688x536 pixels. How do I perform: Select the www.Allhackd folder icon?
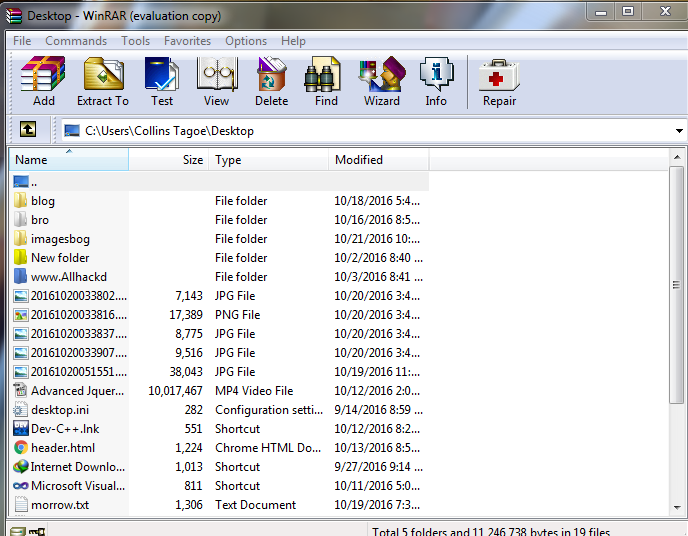pos(20,276)
